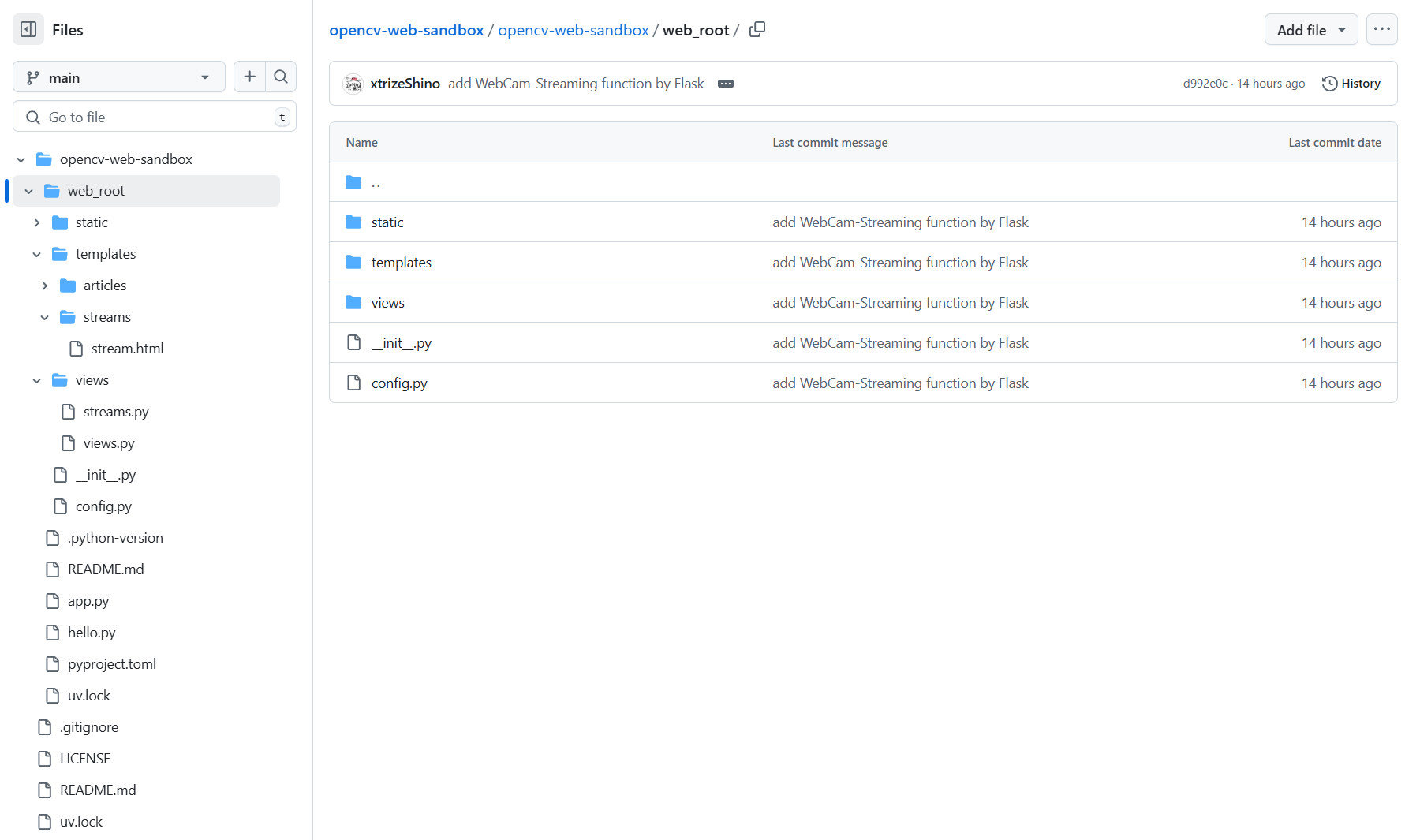Click the search magnifier icon beside branch selector

coord(281,77)
